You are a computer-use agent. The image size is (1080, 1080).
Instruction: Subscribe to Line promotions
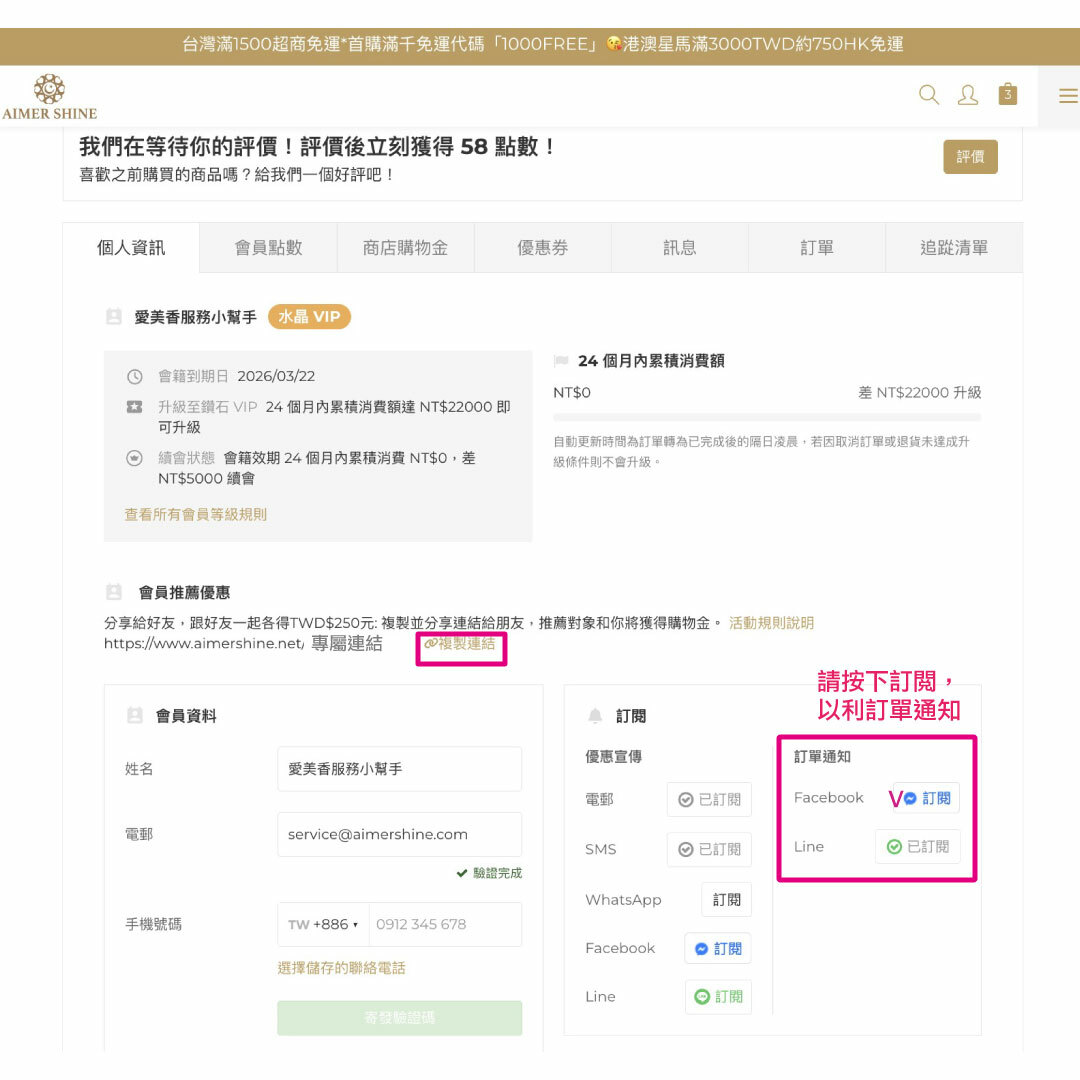click(717, 996)
